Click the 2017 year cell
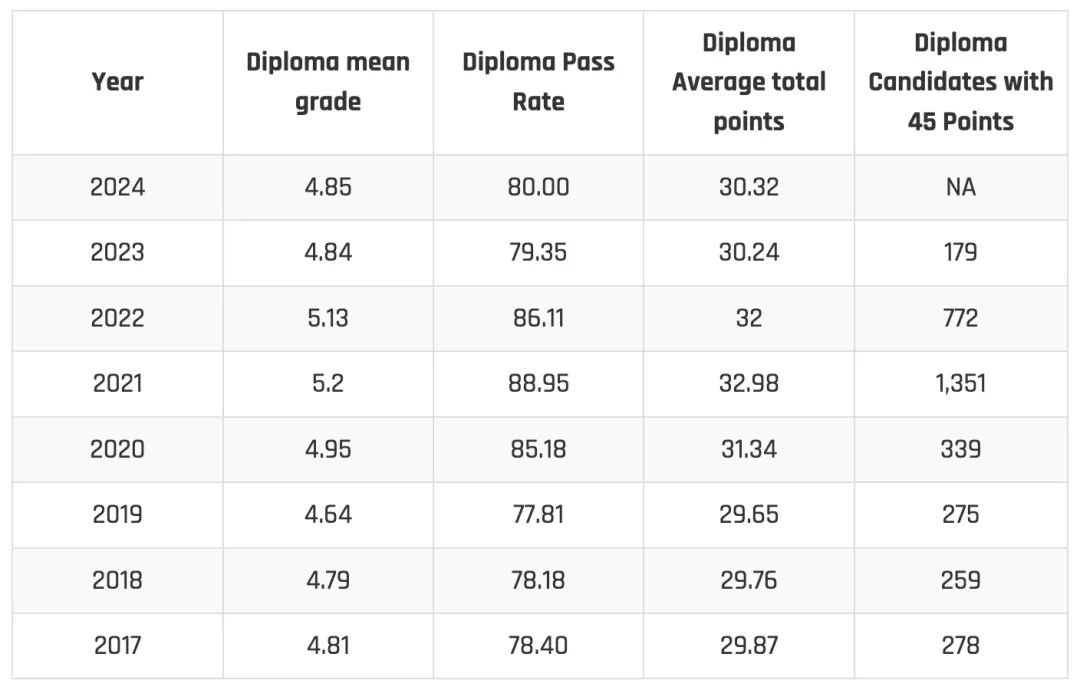Viewport: 1080px width, 690px height. (117, 646)
